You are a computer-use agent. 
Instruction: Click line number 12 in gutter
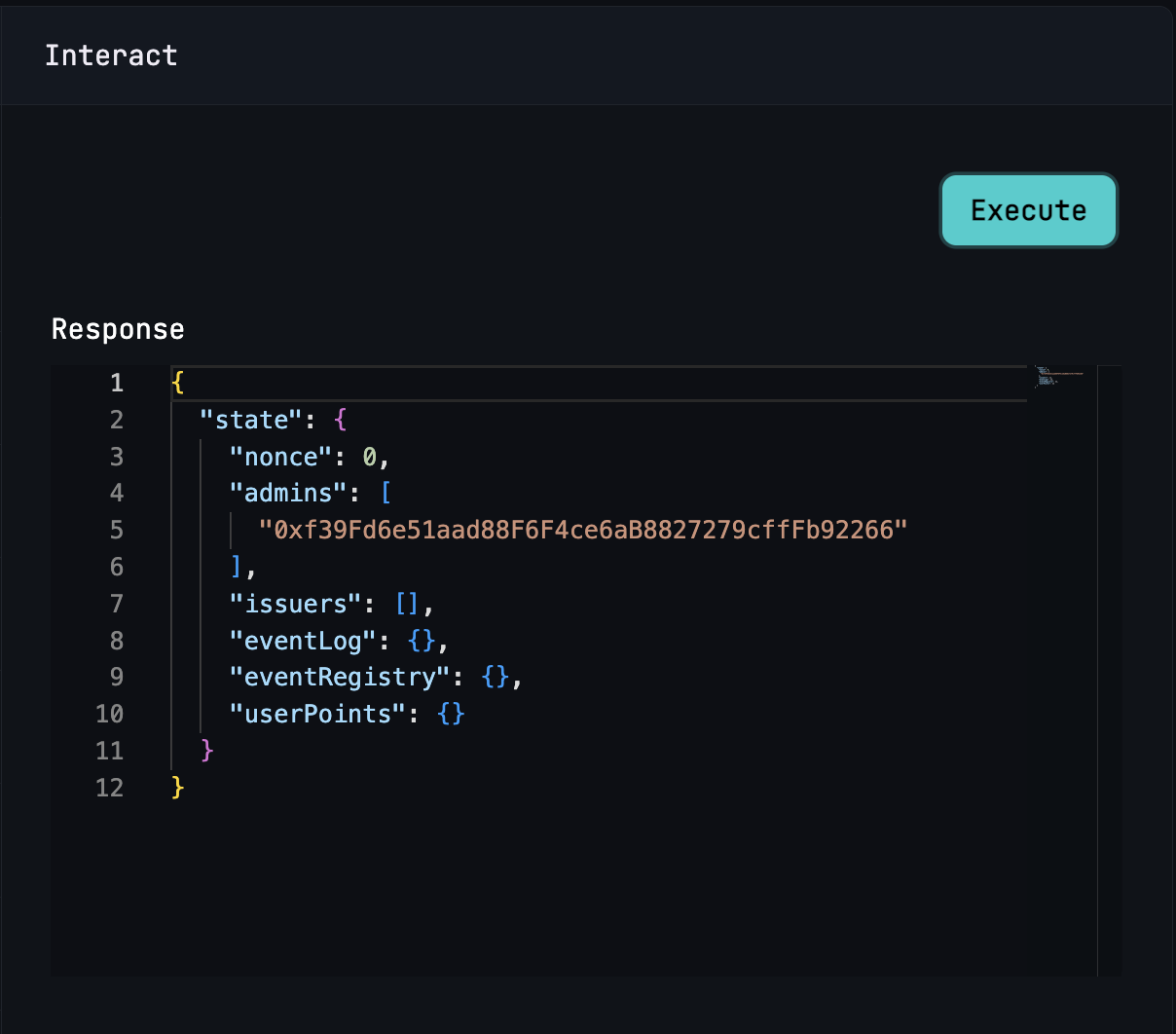point(110,787)
